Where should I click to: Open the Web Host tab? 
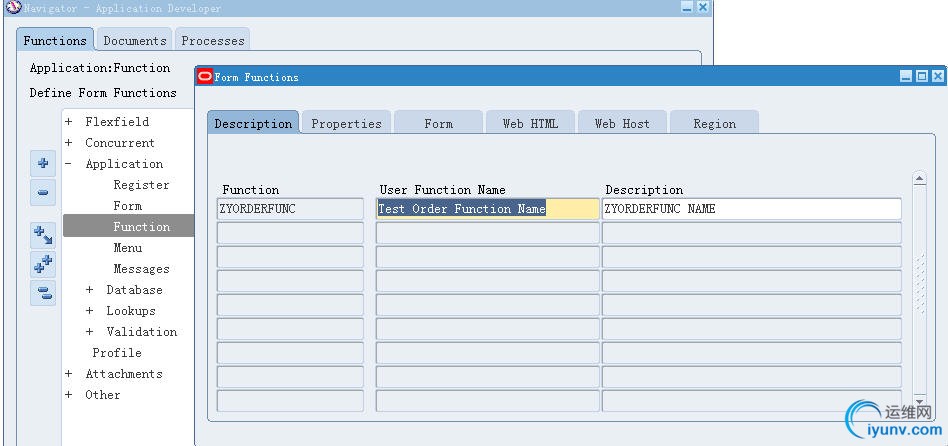click(x=622, y=123)
